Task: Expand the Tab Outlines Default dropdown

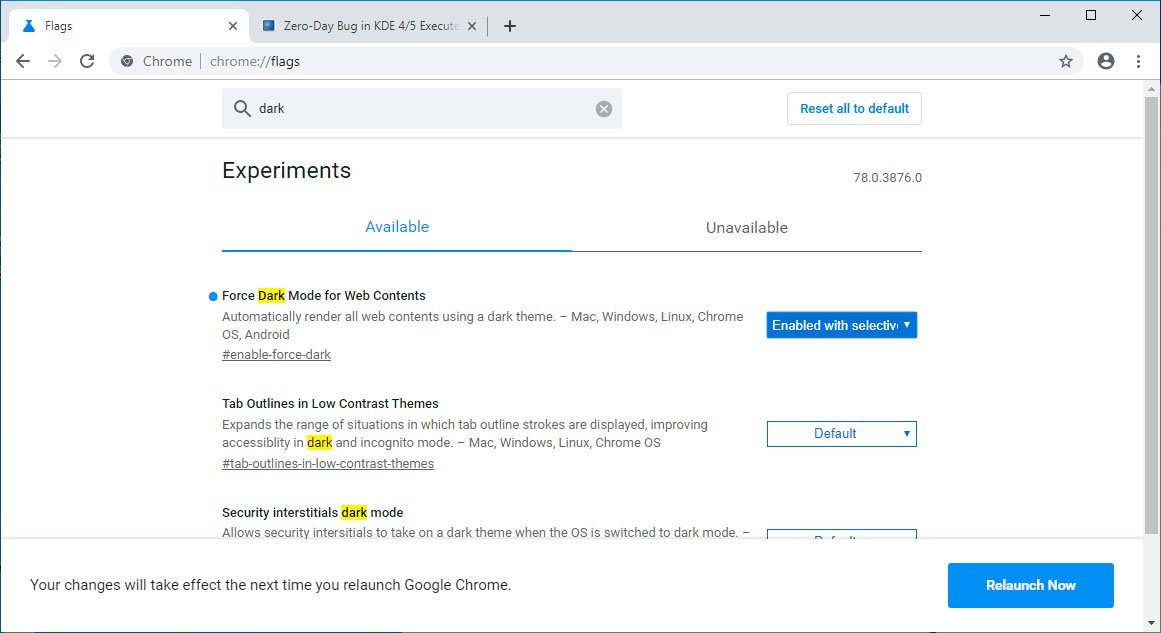Action: click(x=841, y=434)
